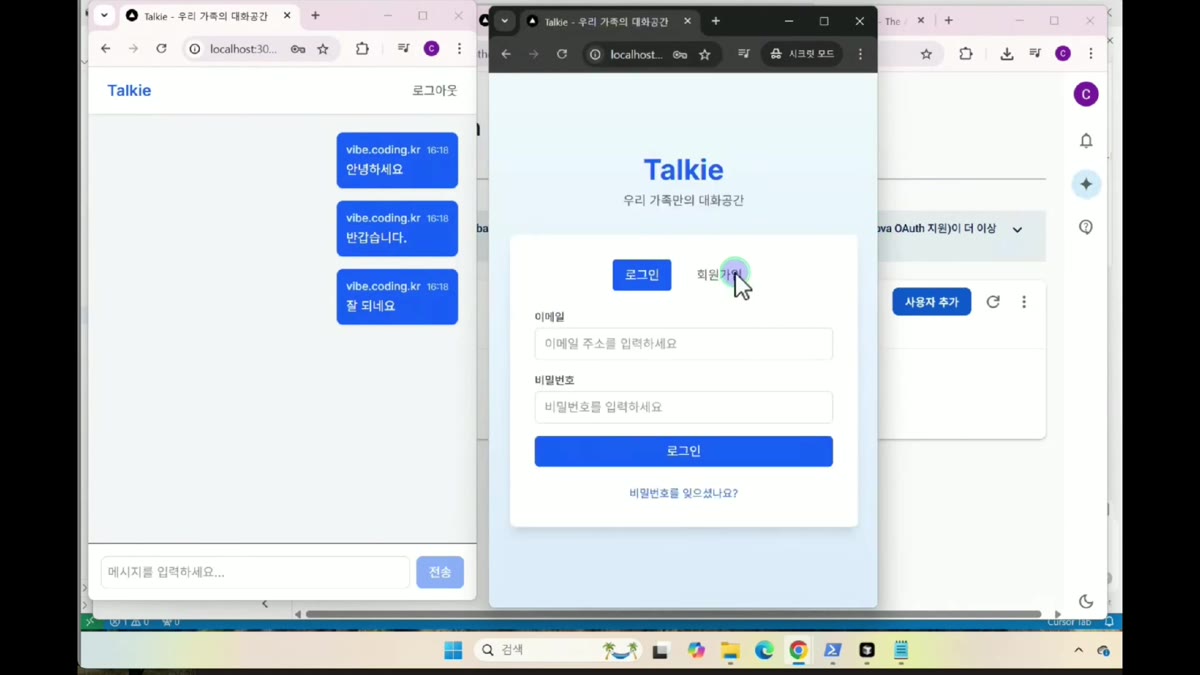Focus the 메시지를 입력하세요 message field
Screen dimensions: 1200x675
coord(255,572)
